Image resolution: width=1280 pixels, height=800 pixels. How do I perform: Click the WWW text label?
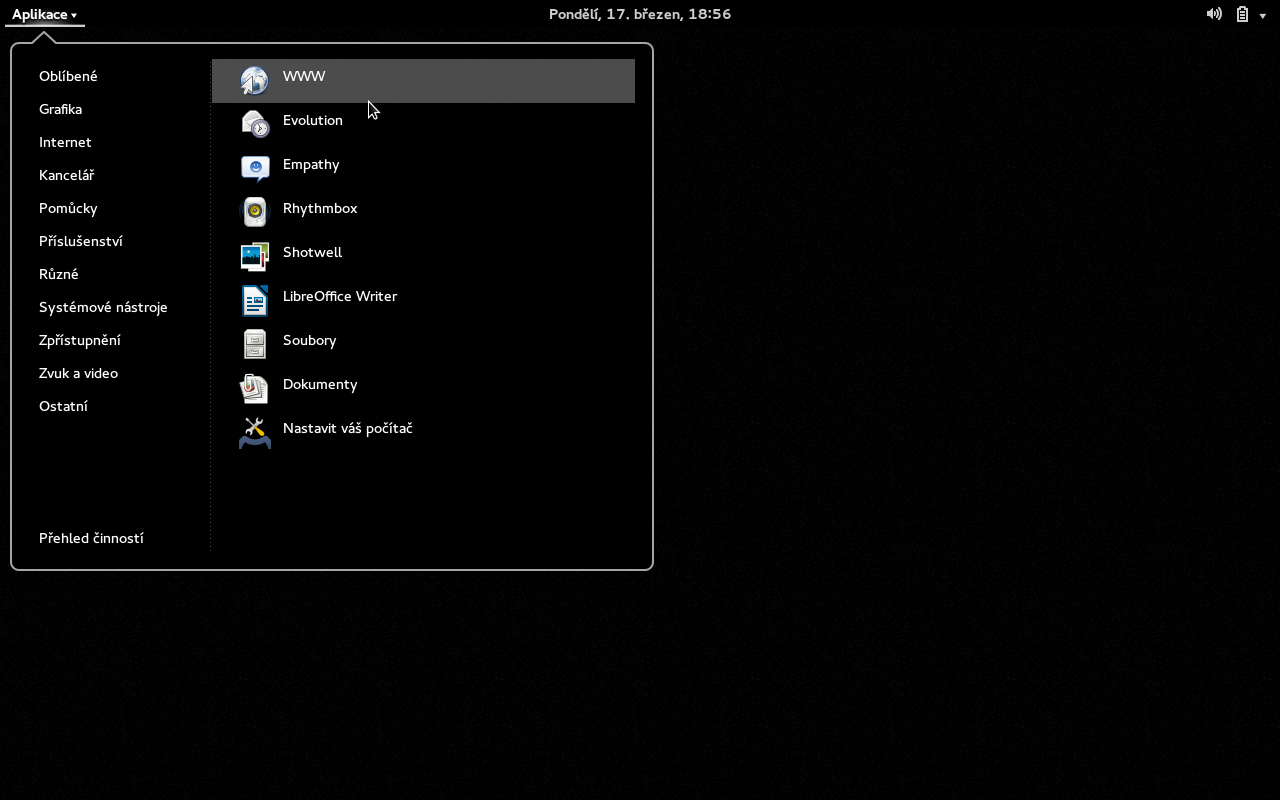click(x=304, y=76)
